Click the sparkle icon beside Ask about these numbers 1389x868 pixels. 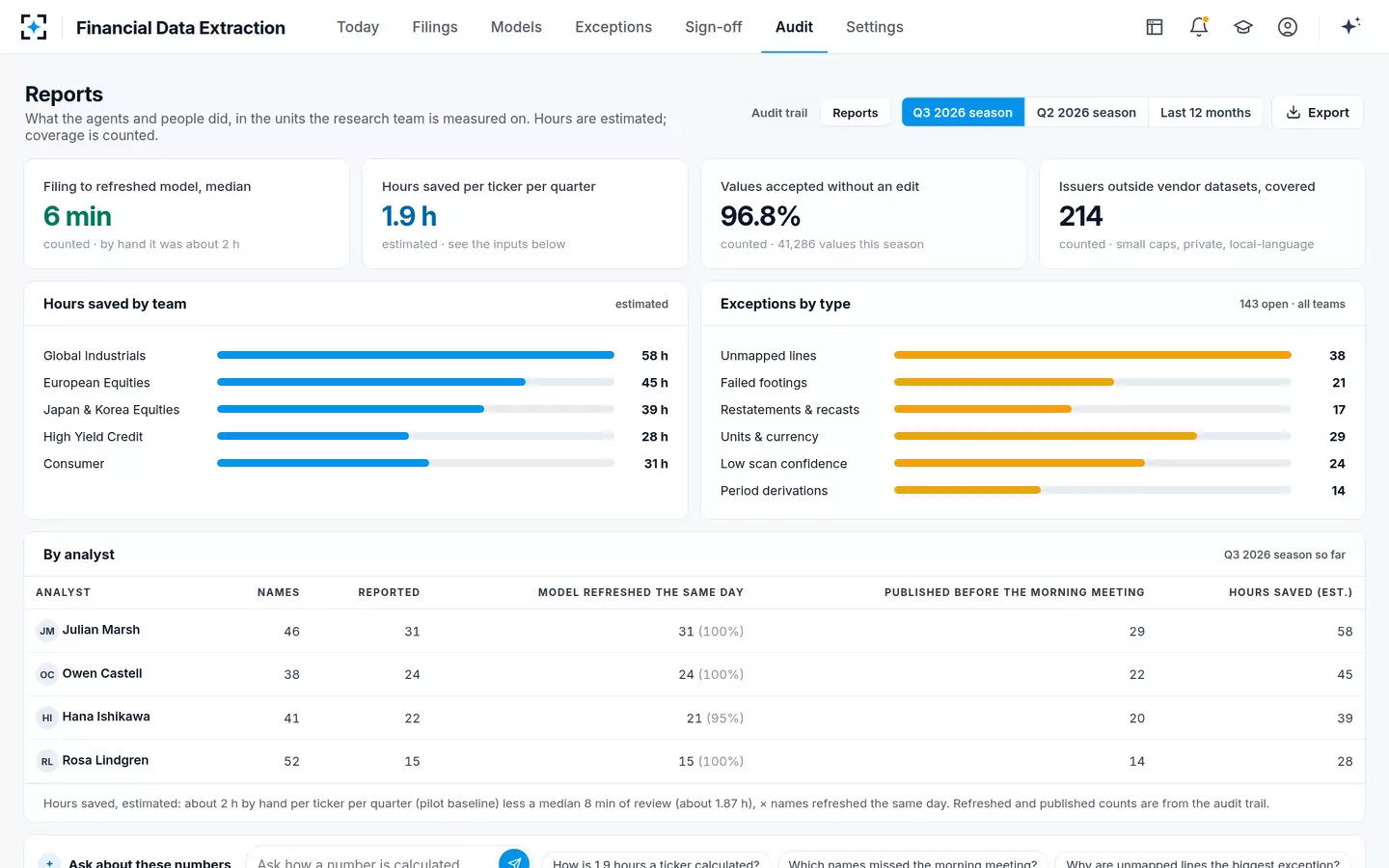tap(49, 862)
